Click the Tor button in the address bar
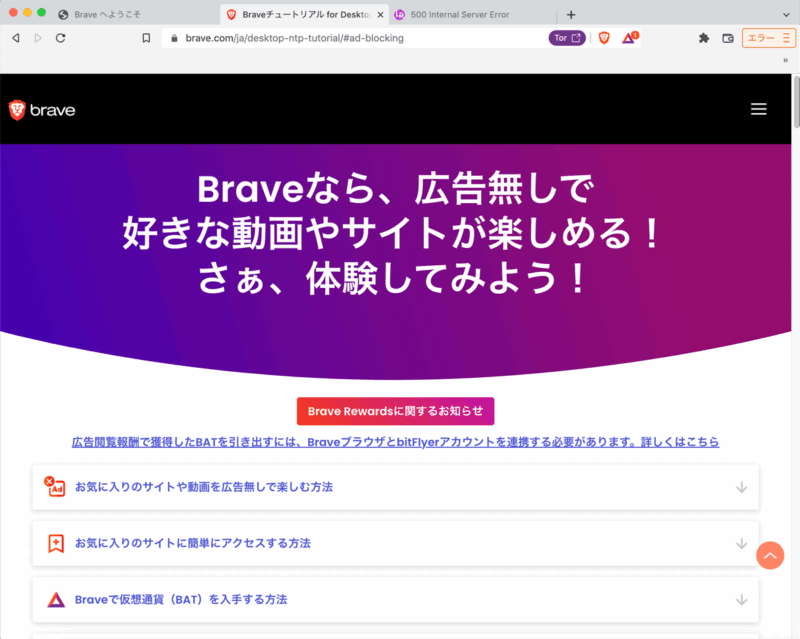Image resolution: width=800 pixels, height=639 pixels. 567,38
